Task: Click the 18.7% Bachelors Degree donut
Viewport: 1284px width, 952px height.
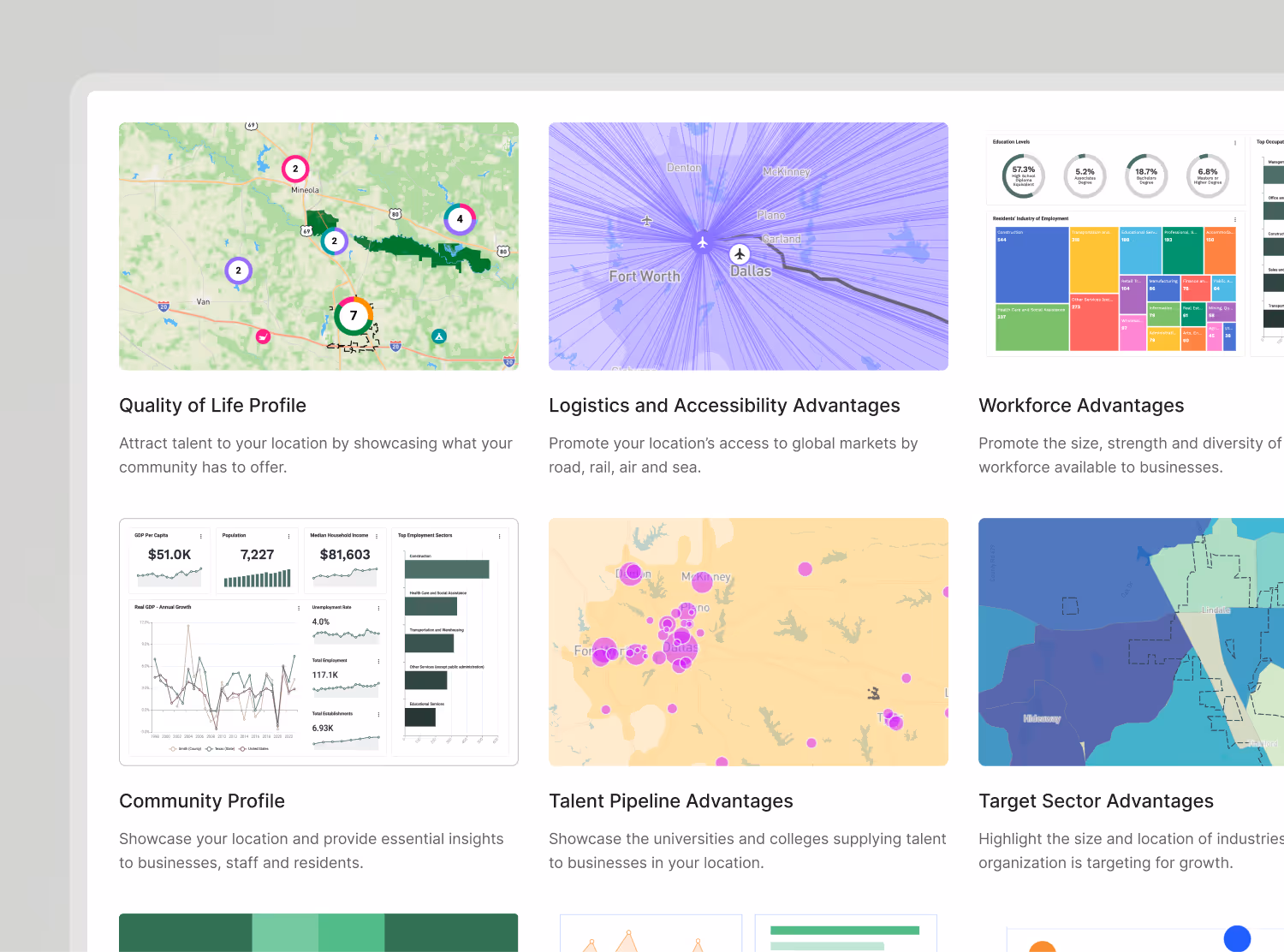Action: coord(1146,176)
